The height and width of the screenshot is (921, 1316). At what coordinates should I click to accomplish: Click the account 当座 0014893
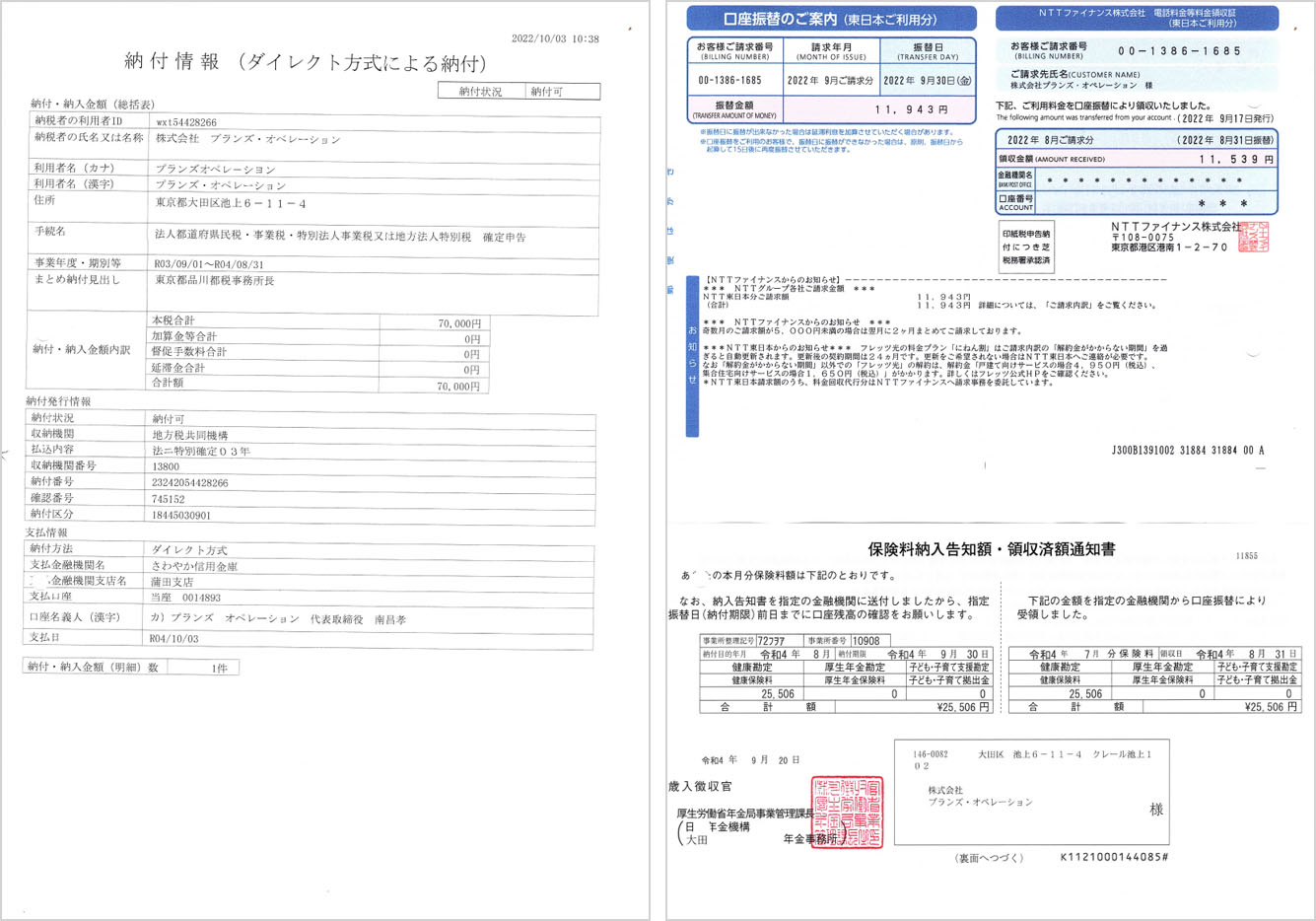click(185, 598)
